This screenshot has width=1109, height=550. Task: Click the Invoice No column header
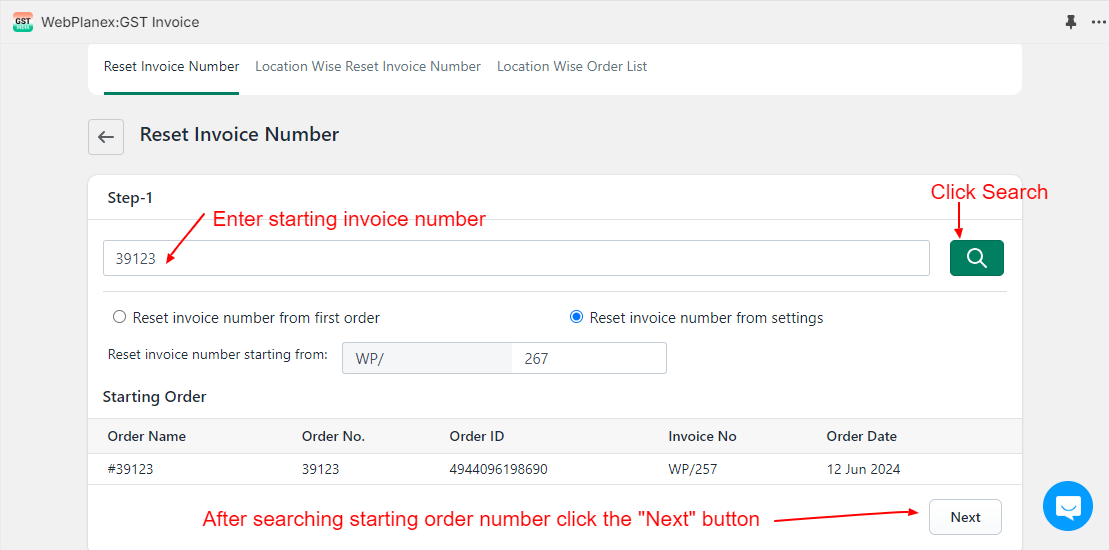point(702,436)
